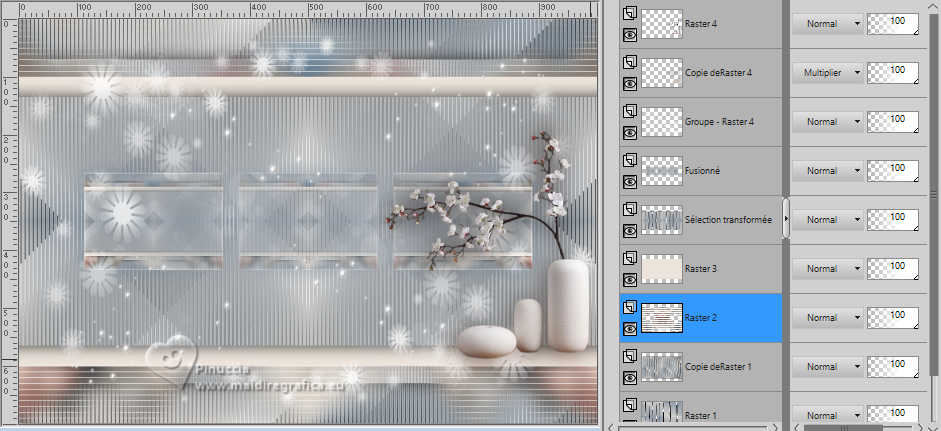The height and width of the screenshot is (431, 941).
Task: Open blend mode dropdown for Raster 1
Action: [827, 415]
